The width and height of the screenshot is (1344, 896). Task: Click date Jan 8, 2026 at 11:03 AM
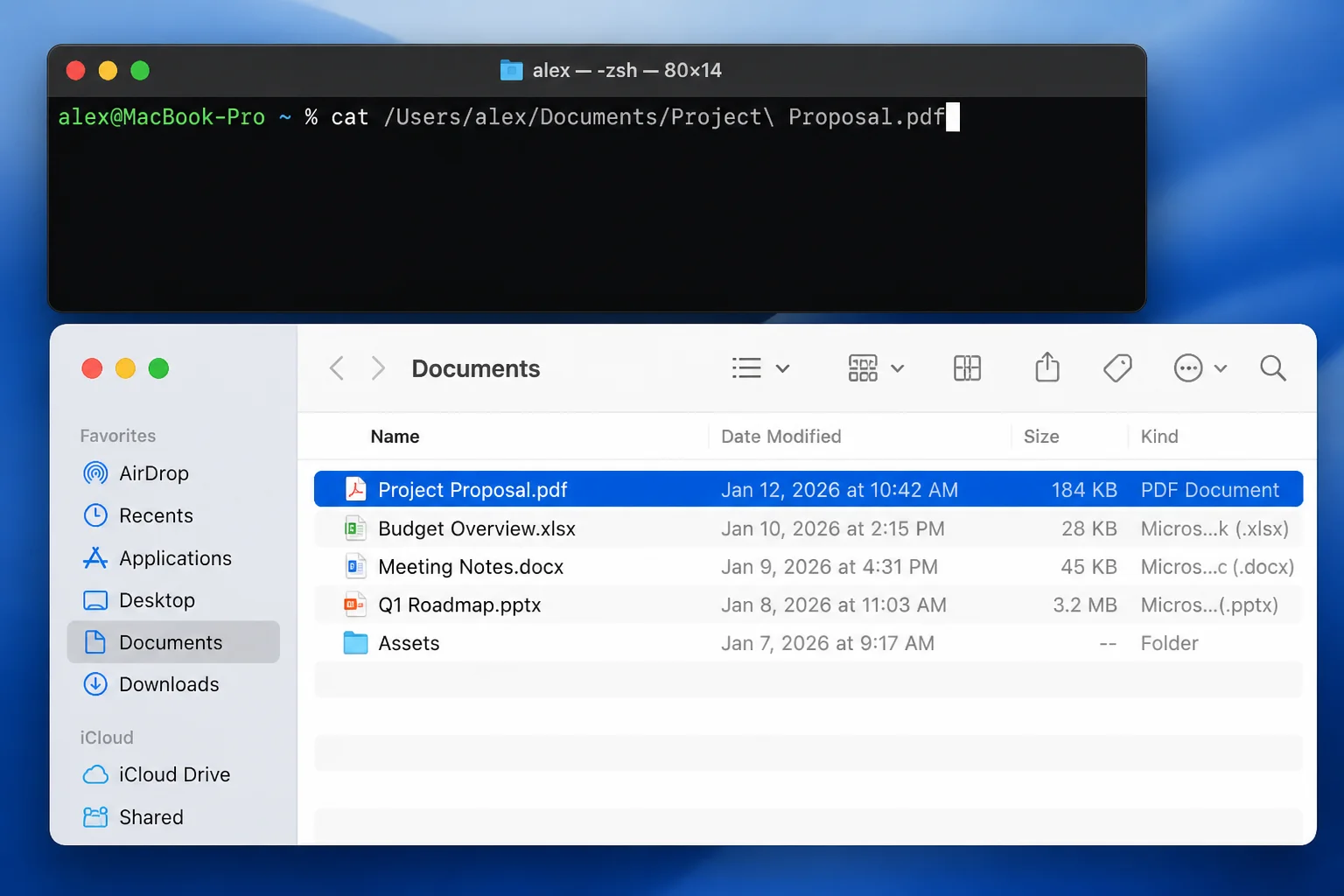pos(834,605)
